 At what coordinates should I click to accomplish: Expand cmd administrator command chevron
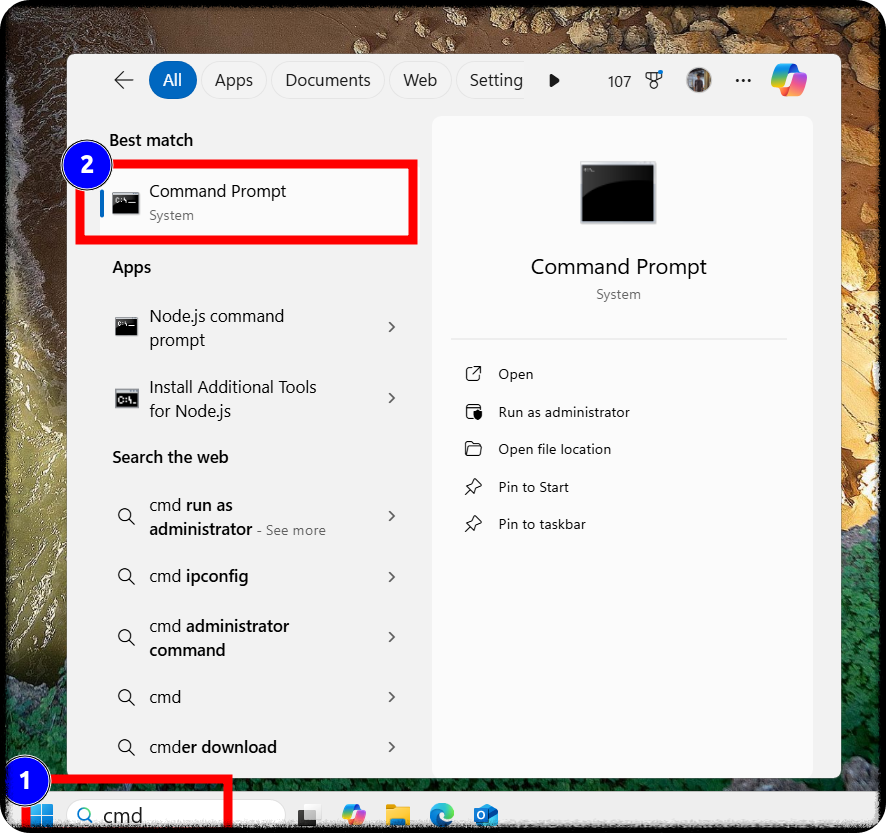pos(392,637)
